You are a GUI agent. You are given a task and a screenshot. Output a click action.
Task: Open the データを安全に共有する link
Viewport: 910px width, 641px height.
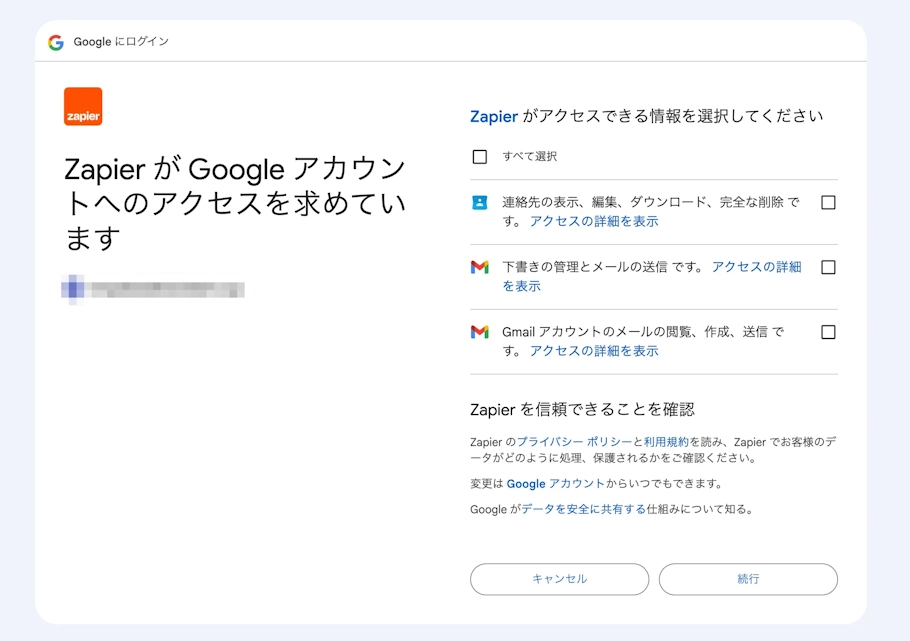583,509
